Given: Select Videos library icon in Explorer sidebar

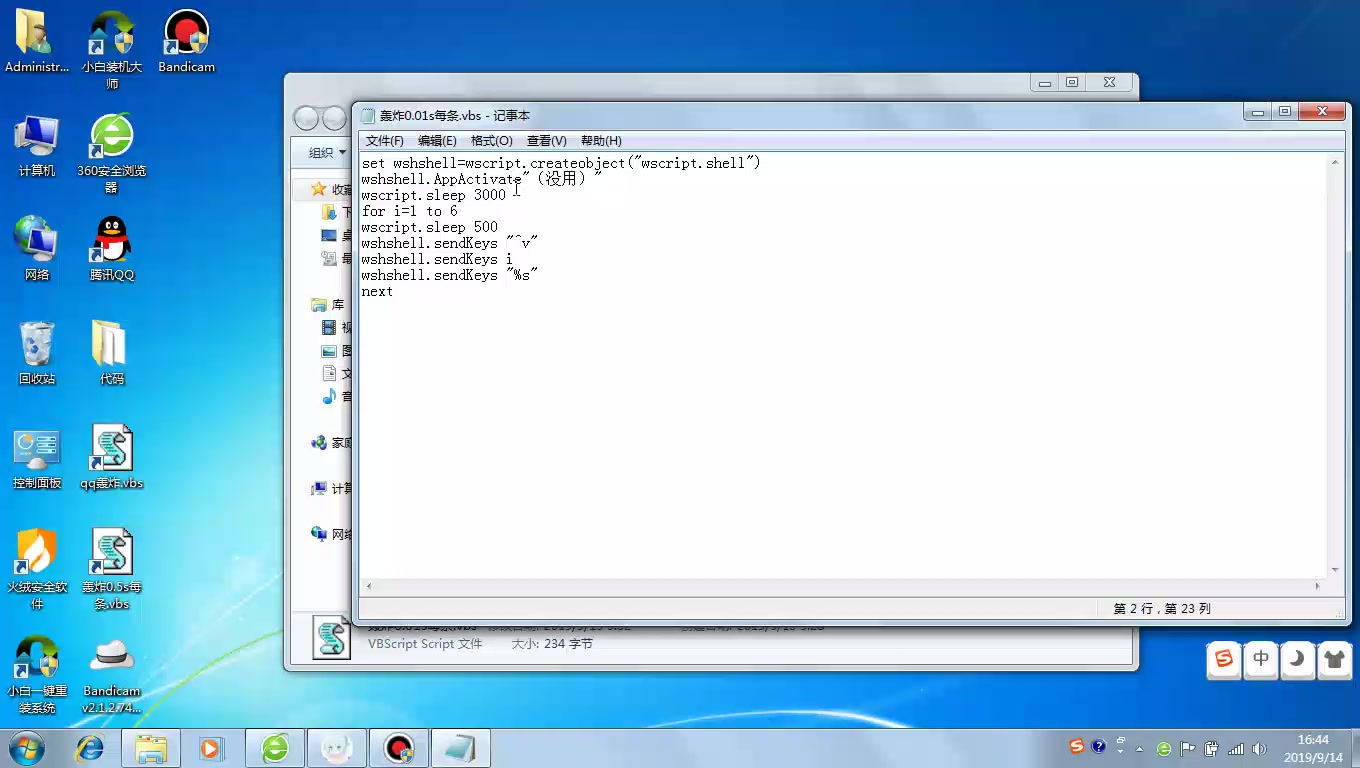Looking at the screenshot, I should pyautogui.click(x=329, y=328).
